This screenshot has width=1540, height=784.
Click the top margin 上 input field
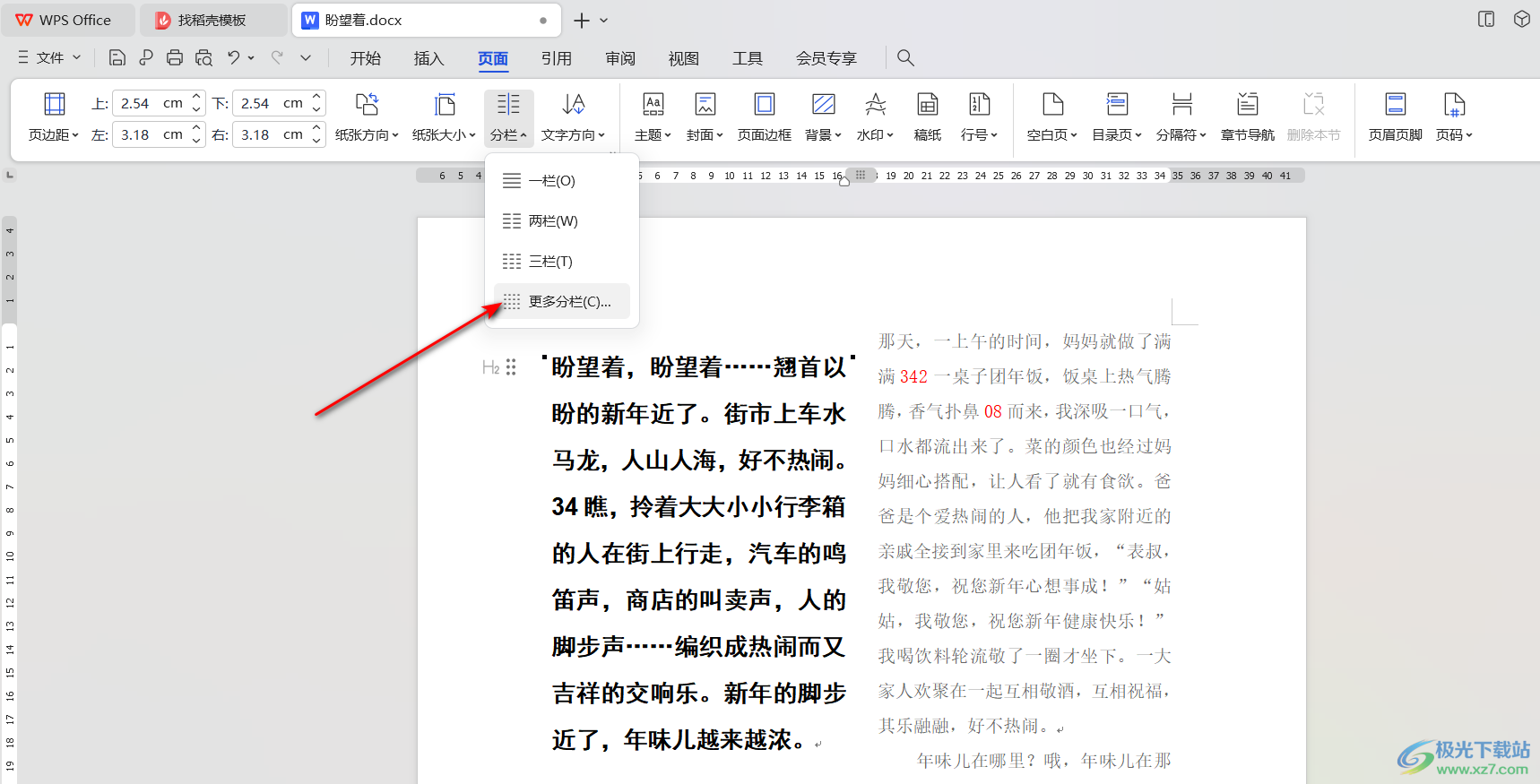tap(151, 103)
